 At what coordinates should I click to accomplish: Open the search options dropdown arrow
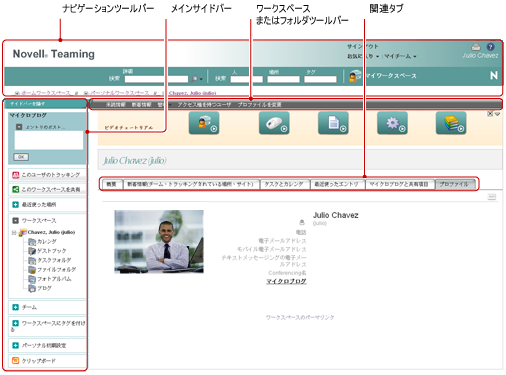[x=201, y=79]
